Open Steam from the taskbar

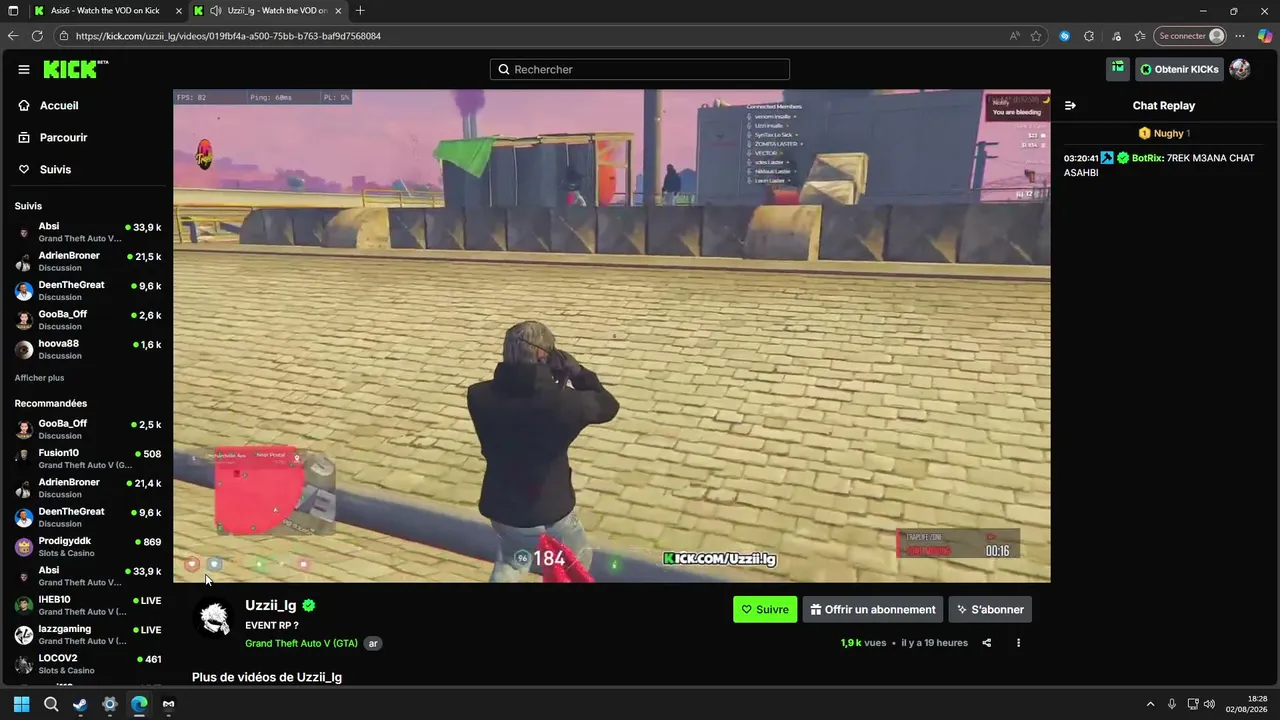click(x=80, y=704)
